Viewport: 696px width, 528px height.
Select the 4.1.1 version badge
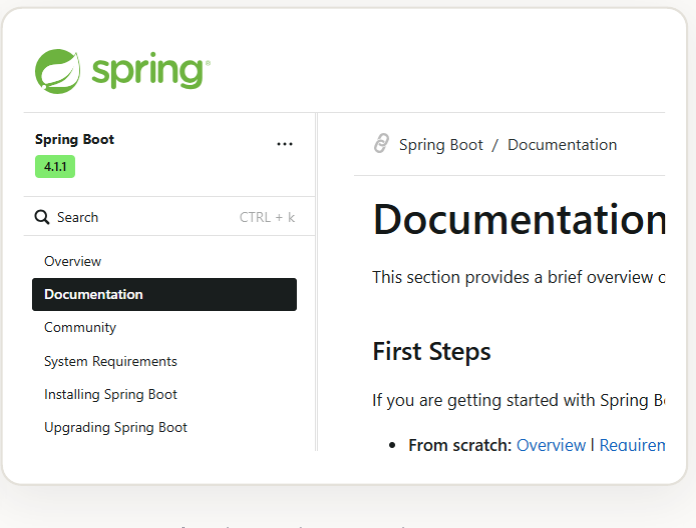click(55, 167)
